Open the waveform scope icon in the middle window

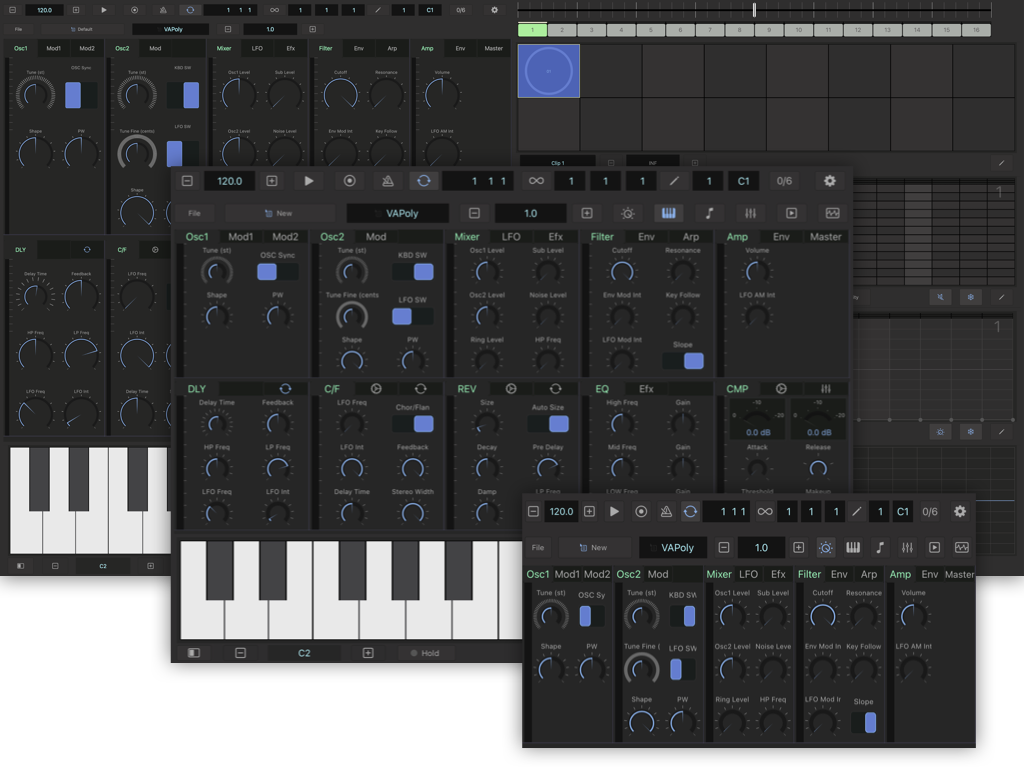832,213
